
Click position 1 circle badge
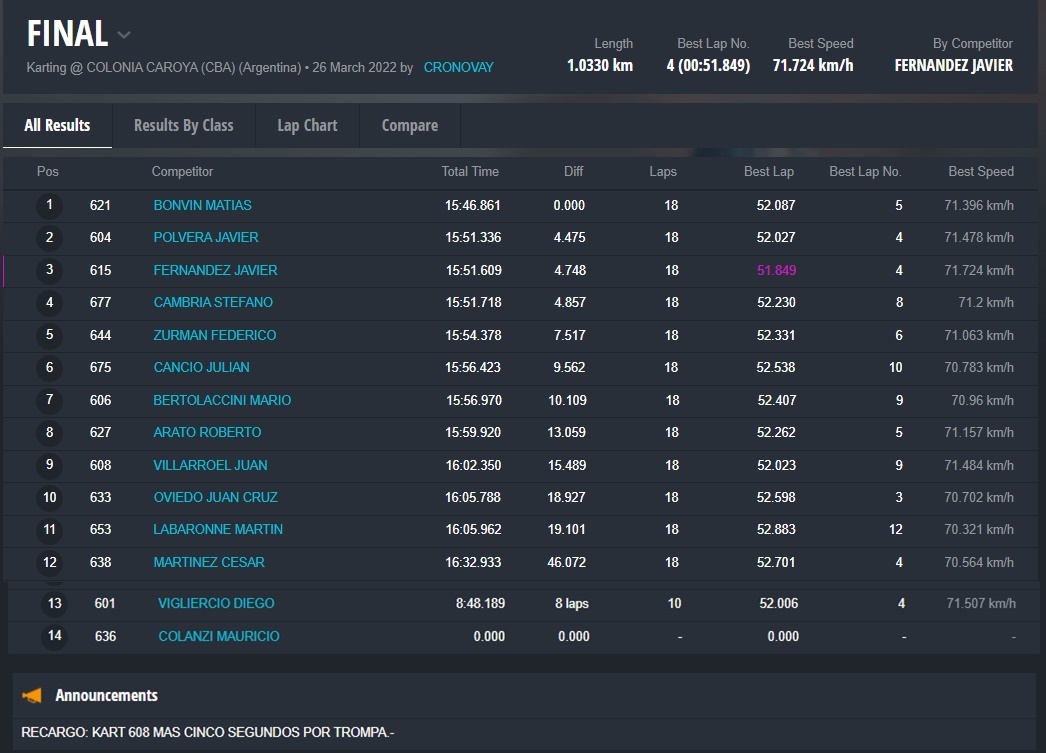point(49,205)
